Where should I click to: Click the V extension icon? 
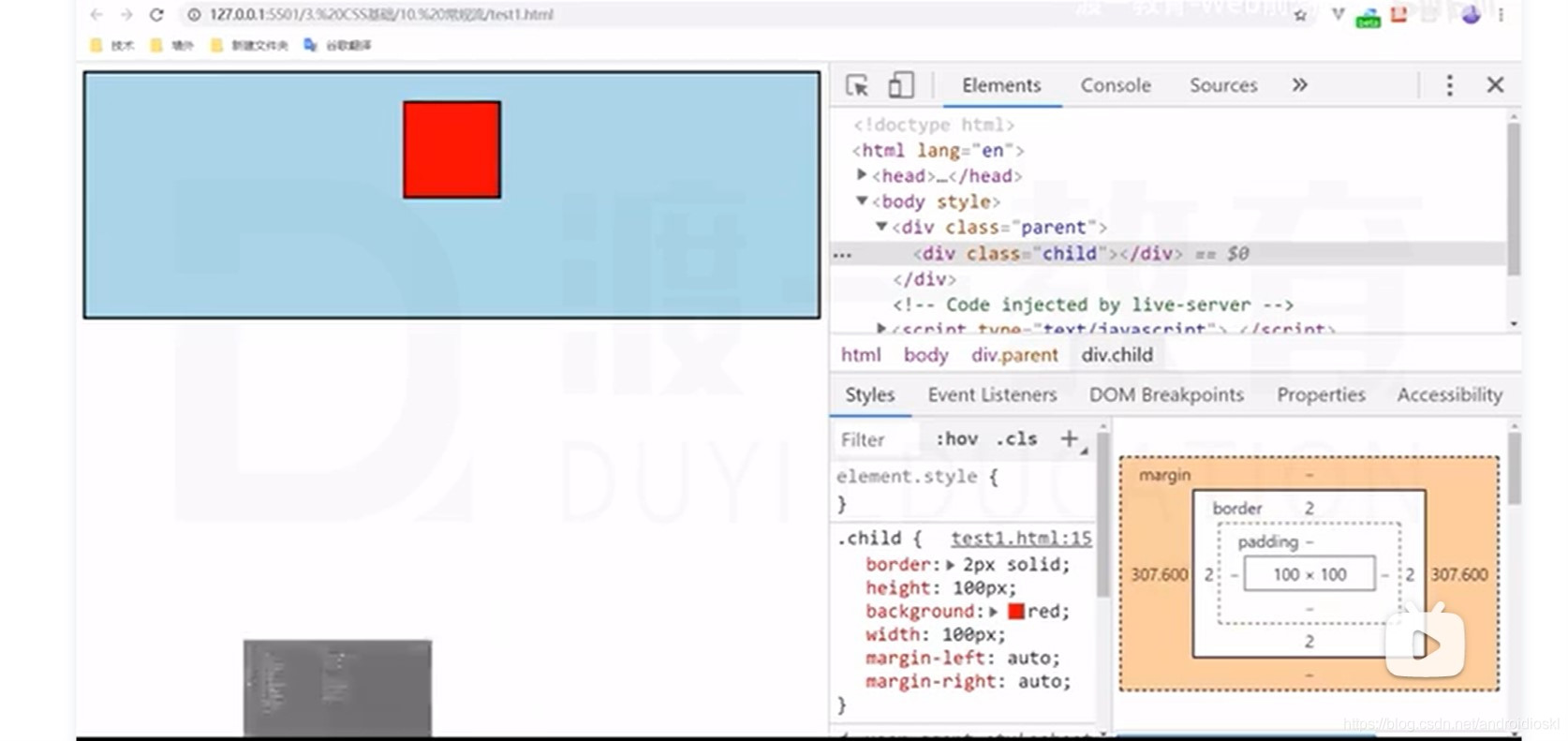pyautogui.click(x=1338, y=14)
